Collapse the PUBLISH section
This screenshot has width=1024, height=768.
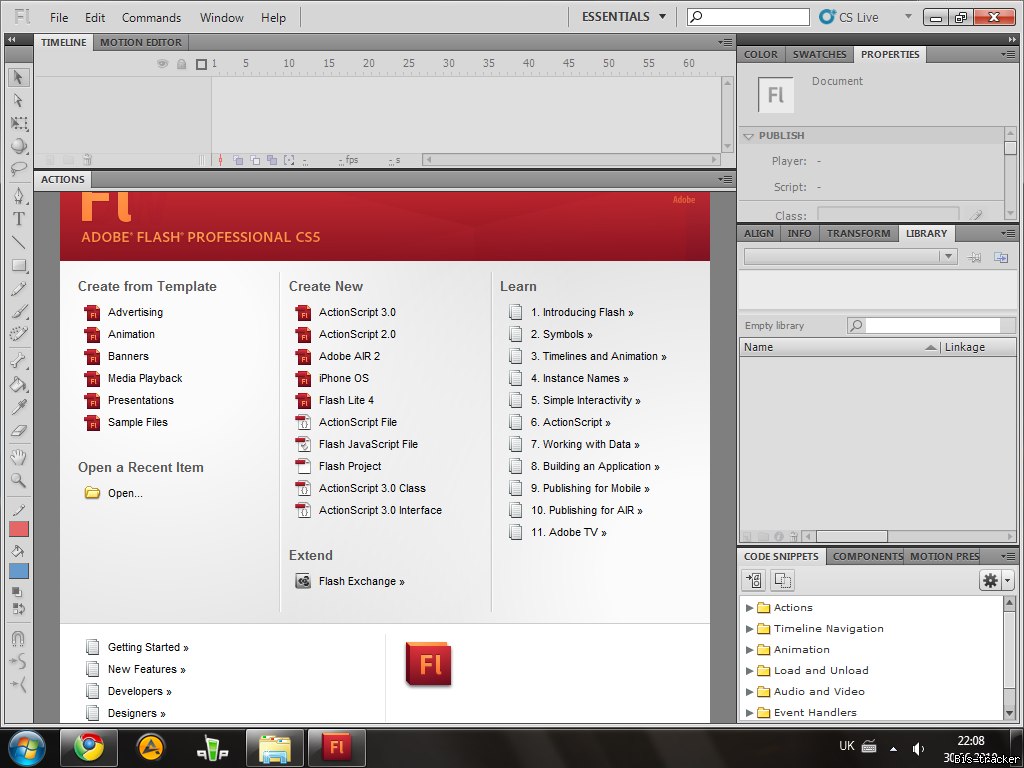pyautogui.click(x=749, y=136)
